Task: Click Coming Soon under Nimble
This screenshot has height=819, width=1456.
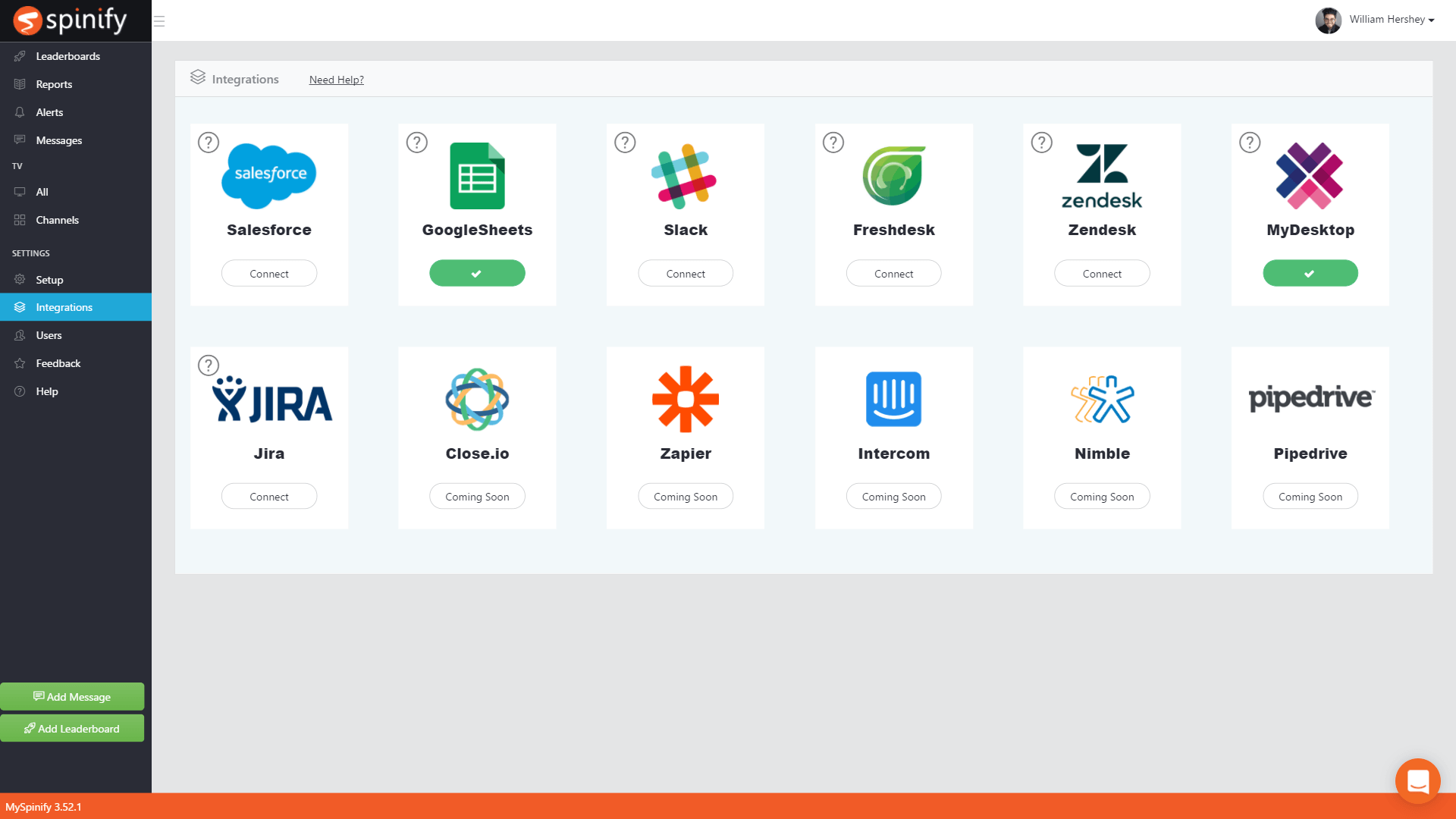Action: click(x=1102, y=496)
